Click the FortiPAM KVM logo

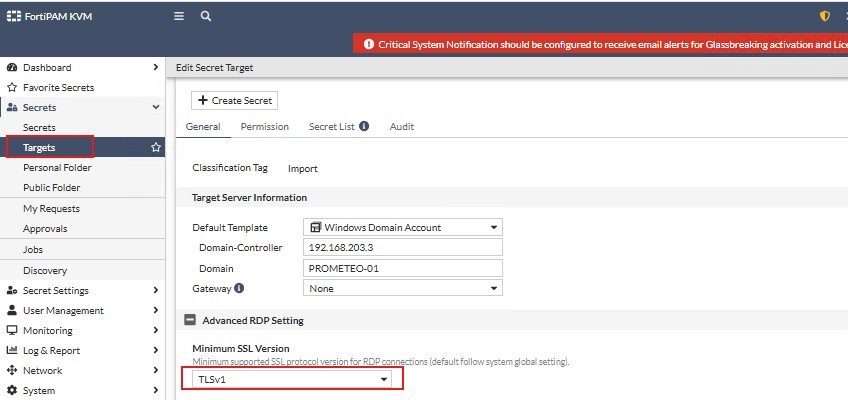click(49, 16)
